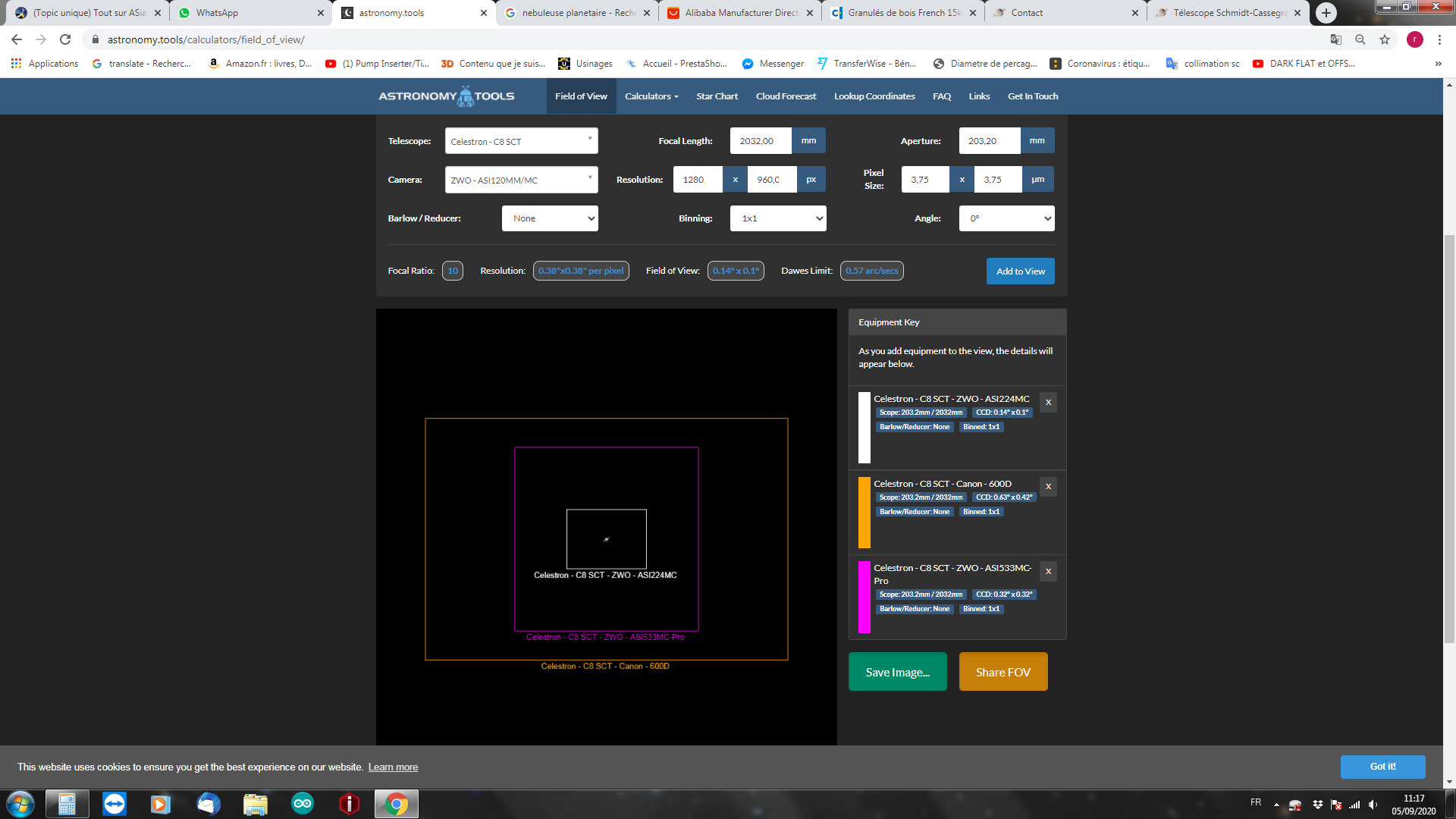1456x819 pixels.
Task: Remove the ASI224MC entry with X
Action: pos(1048,403)
